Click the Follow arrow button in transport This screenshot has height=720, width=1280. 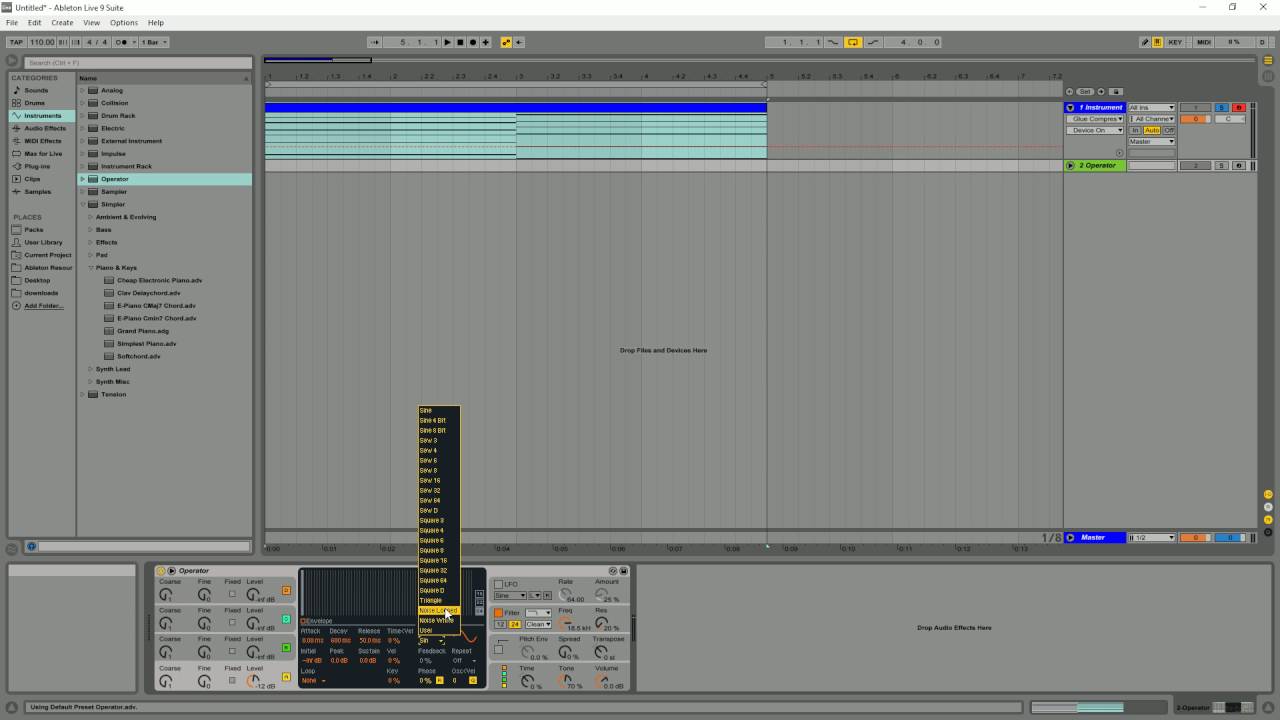click(x=375, y=42)
